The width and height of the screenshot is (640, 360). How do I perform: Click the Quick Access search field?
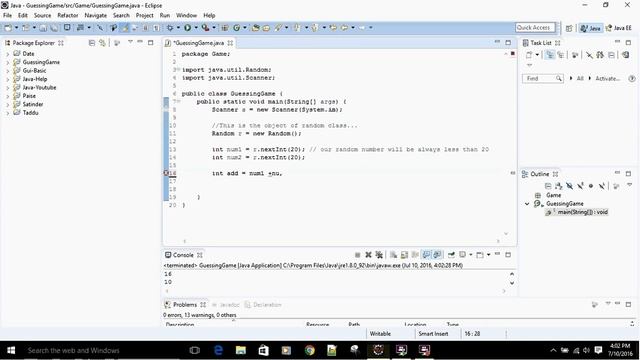535,27
